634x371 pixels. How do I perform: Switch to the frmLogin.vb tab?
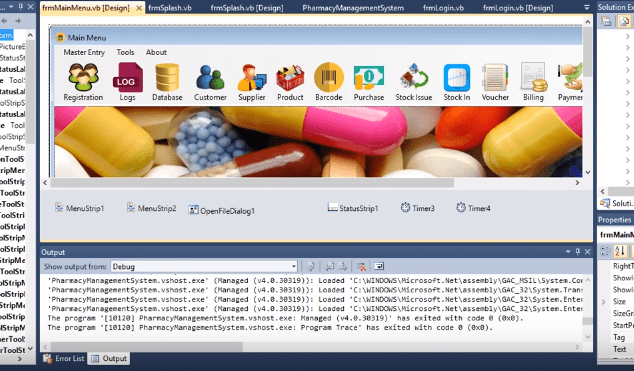(x=443, y=8)
